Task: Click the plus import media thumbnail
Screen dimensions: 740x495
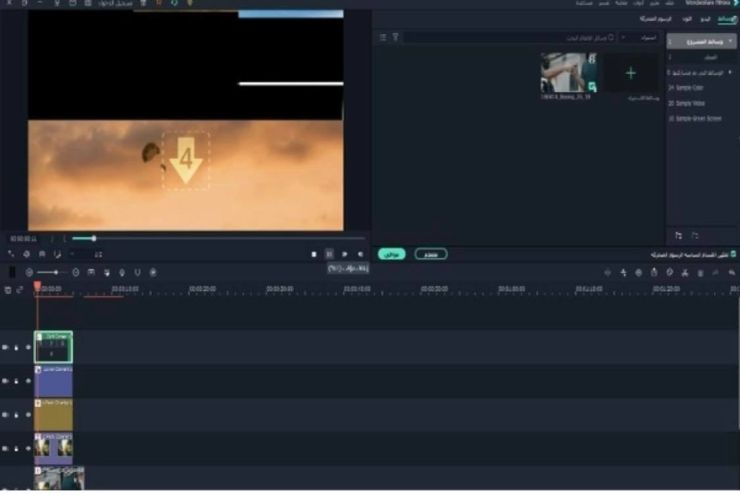Action: pos(631,73)
